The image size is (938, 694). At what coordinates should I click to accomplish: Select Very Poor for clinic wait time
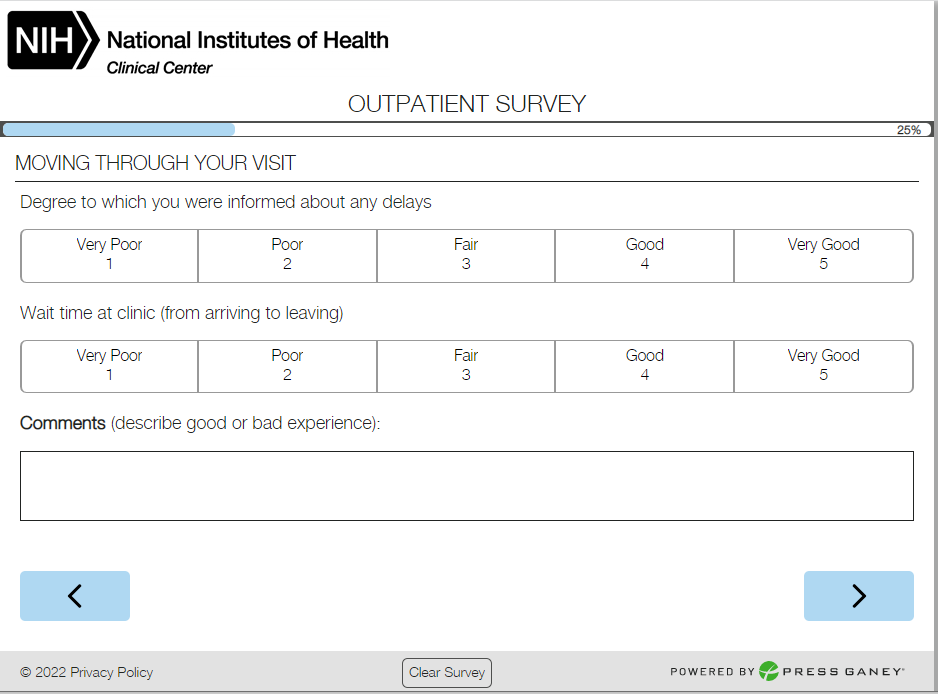[x=109, y=366]
